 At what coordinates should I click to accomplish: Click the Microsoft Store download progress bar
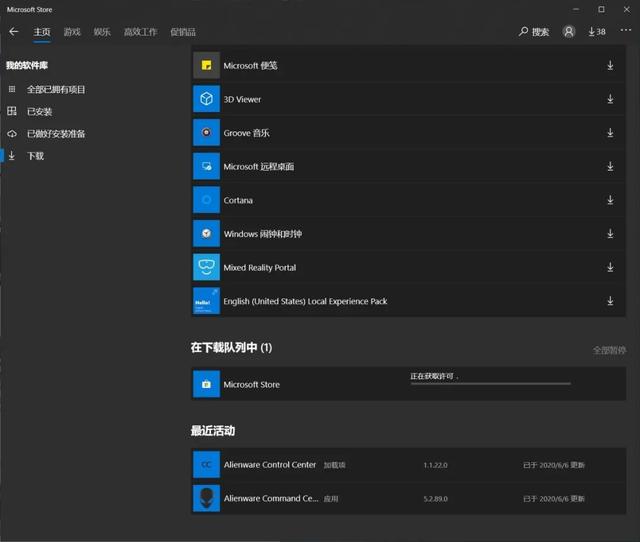pyautogui.click(x=490, y=384)
